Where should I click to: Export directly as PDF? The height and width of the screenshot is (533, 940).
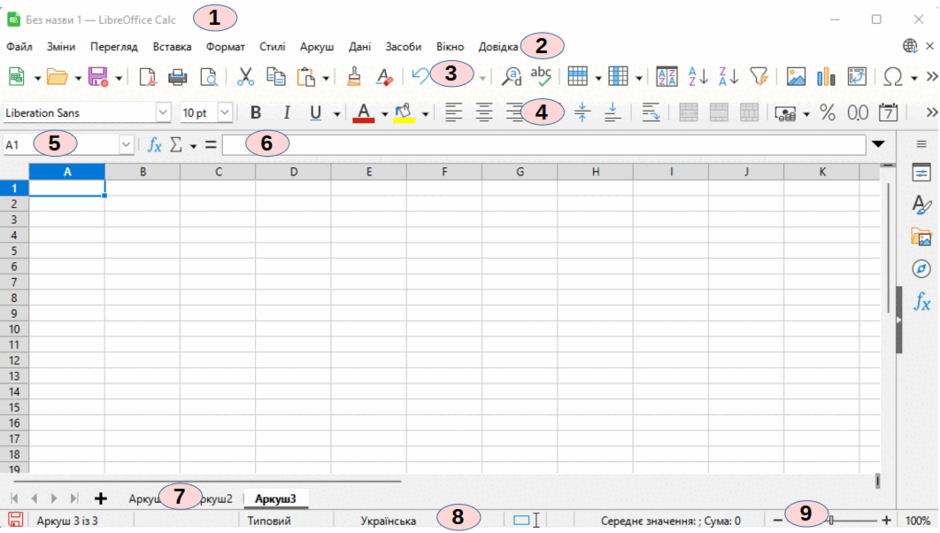[147, 77]
